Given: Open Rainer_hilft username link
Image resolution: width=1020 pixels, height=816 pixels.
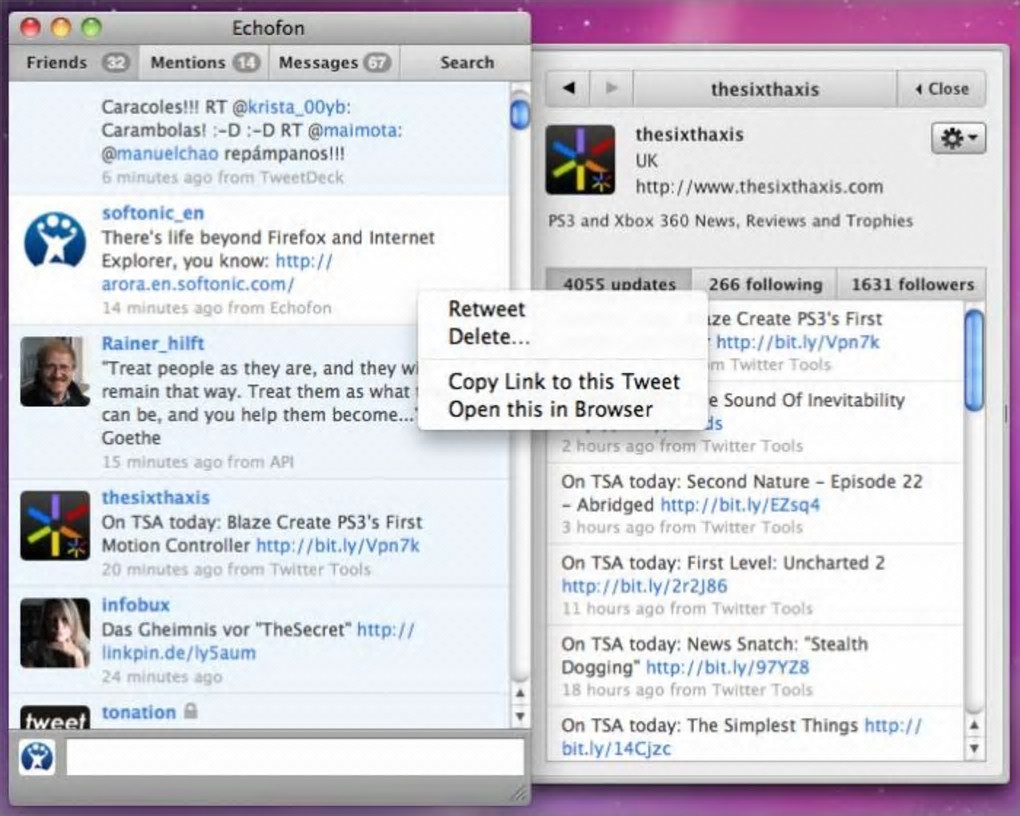Looking at the screenshot, I should [x=153, y=343].
